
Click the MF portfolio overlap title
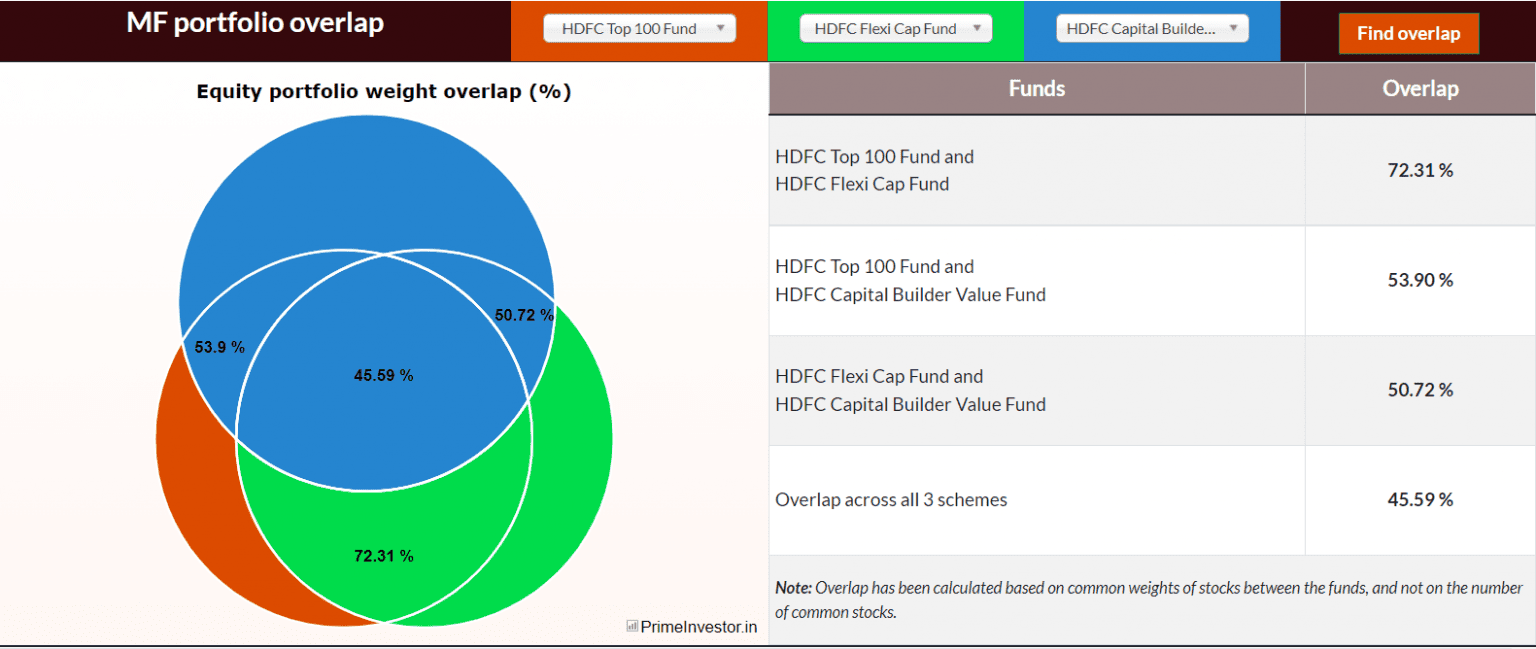254,23
